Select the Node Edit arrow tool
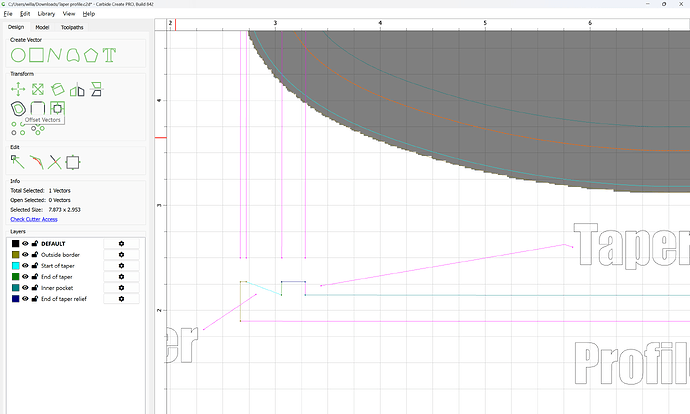 pos(17,161)
